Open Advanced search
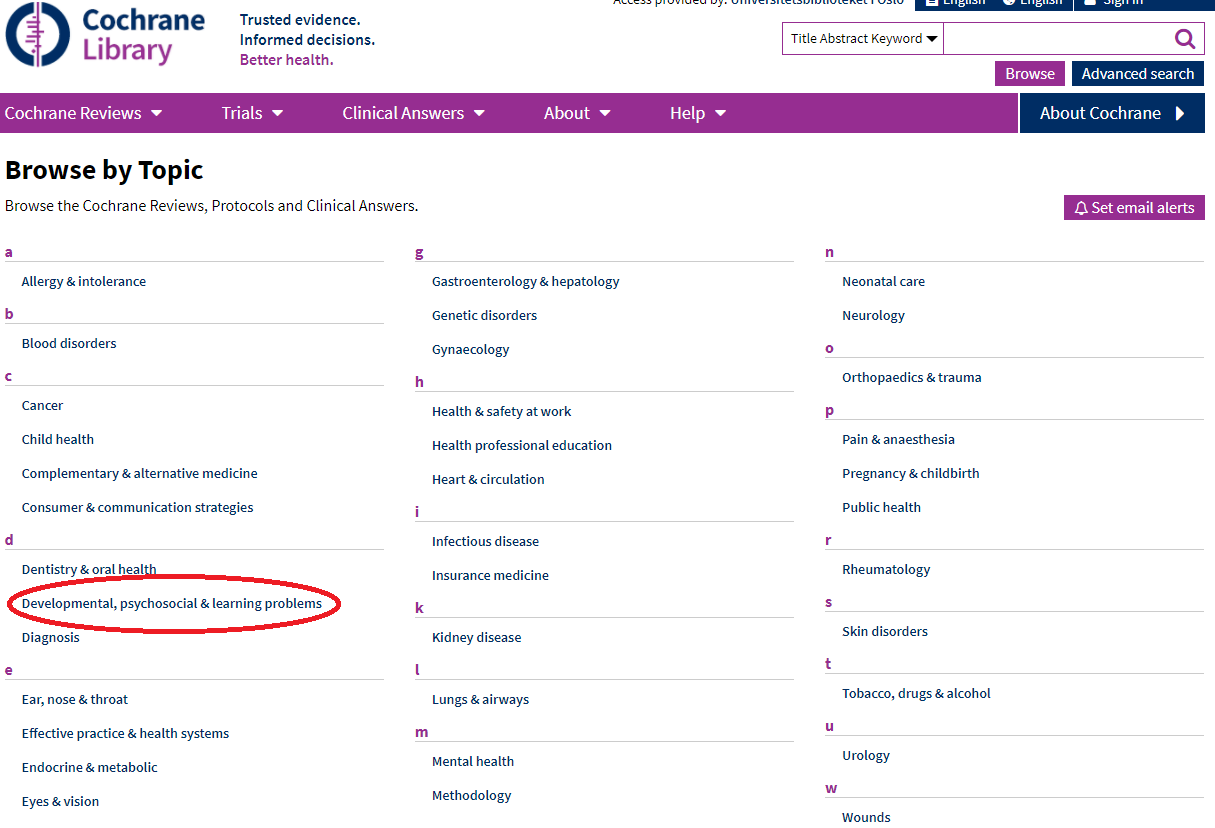This screenshot has width=1215, height=828. 1138,74
